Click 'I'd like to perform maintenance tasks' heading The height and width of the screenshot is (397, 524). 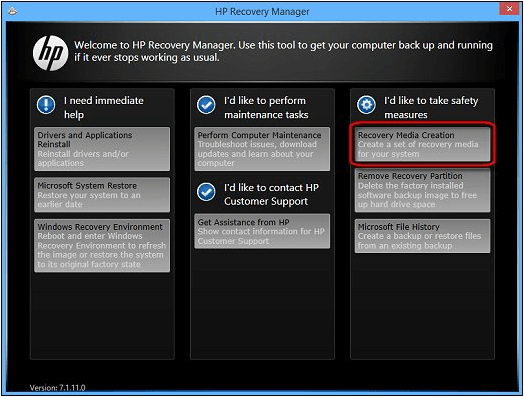pyautogui.click(x=266, y=108)
